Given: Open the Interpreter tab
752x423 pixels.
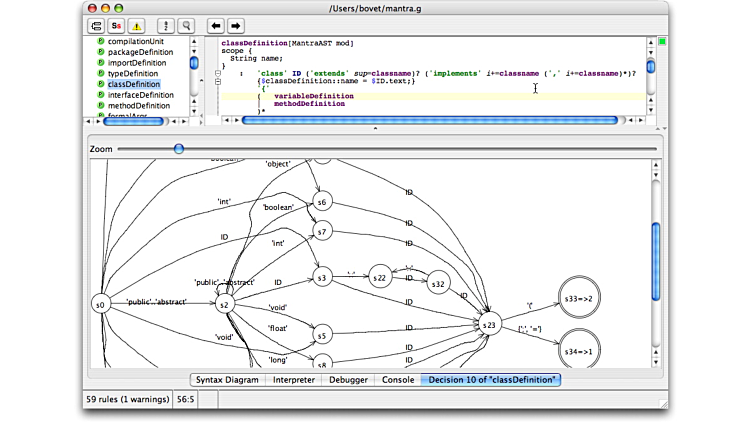Looking at the screenshot, I should (294, 380).
